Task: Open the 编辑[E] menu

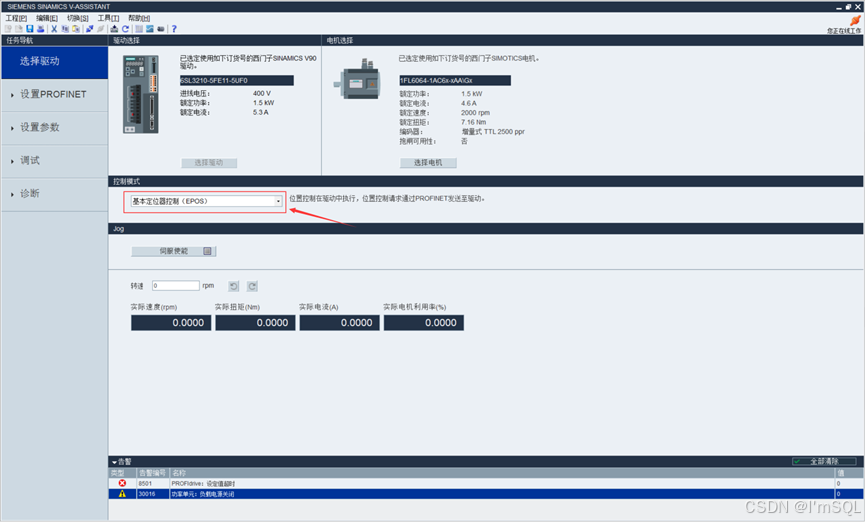Action: click(47, 18)
